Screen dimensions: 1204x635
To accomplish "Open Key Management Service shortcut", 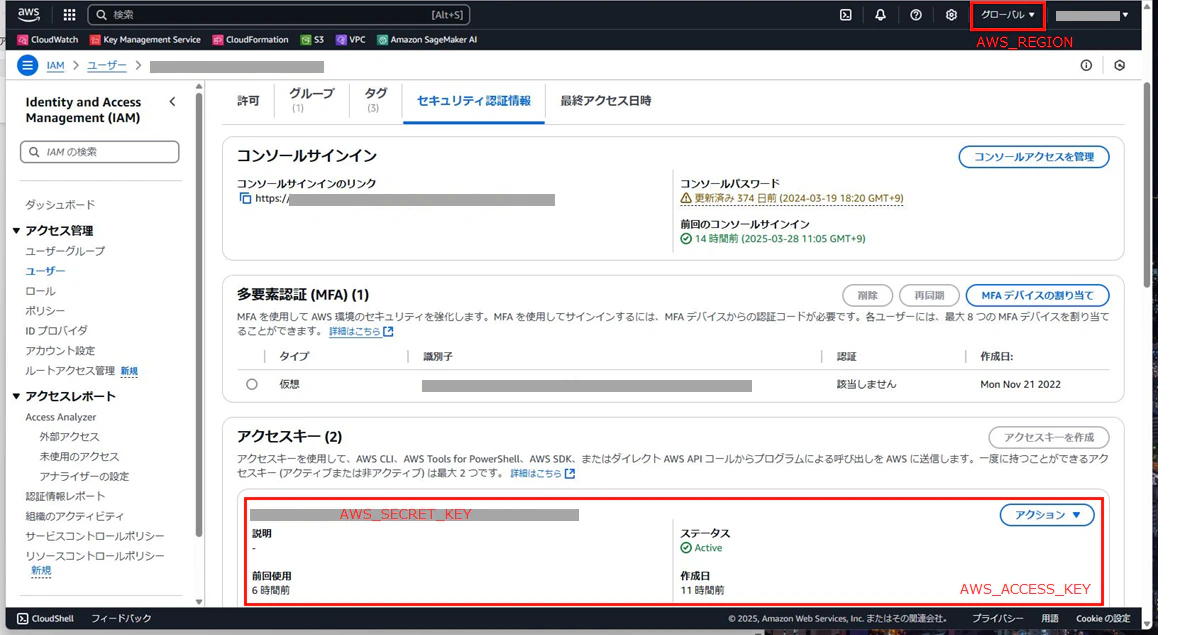I will 145,40.
